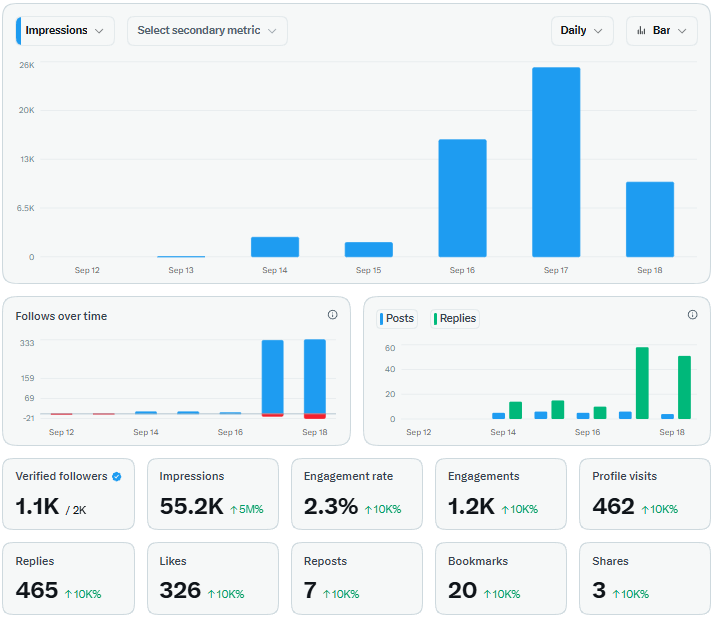
Task: Click the Sep 13 label under the impressions chart
Action: pyautogui.click(x=181, y=270)
